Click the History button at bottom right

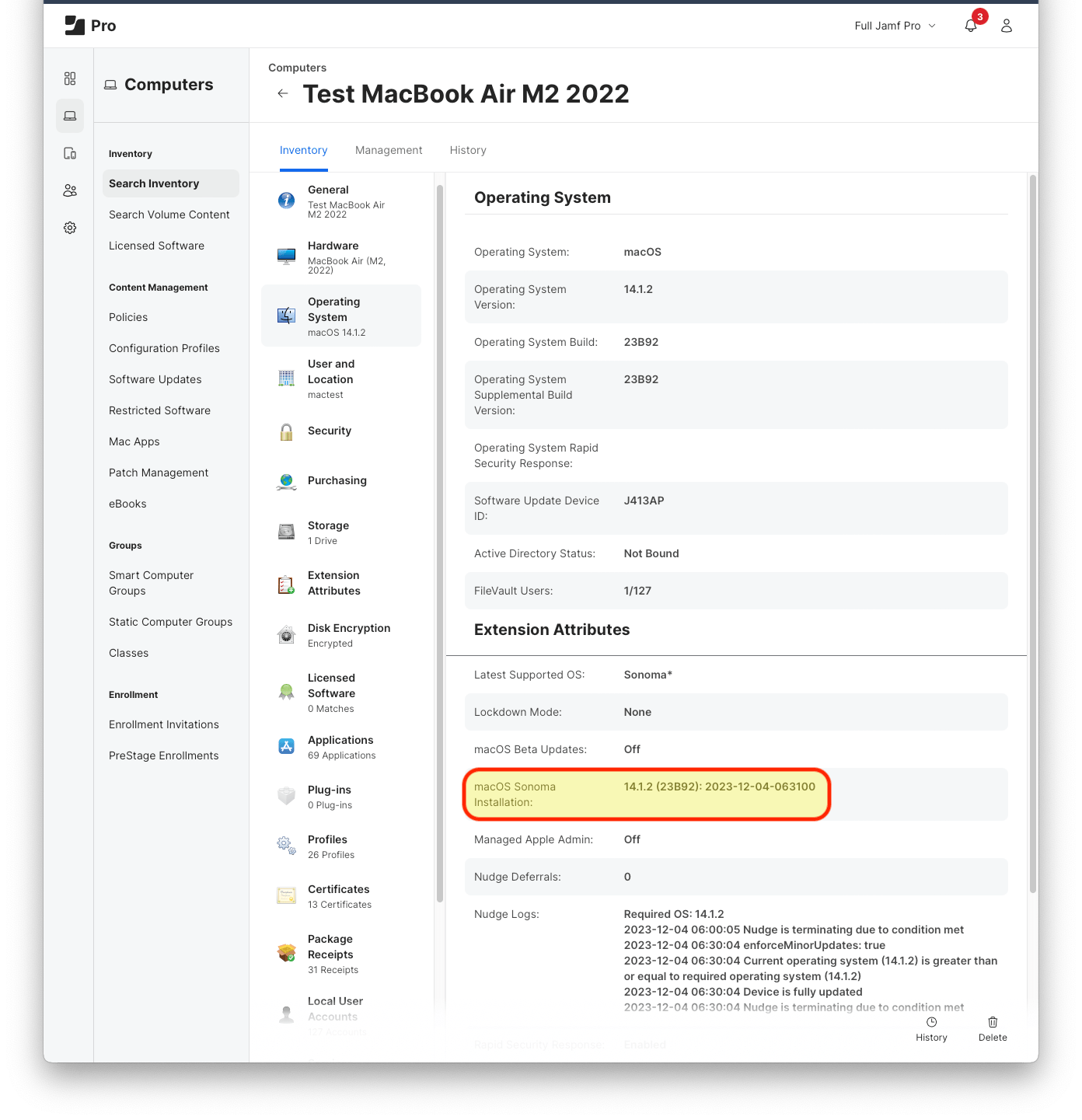931,1029
